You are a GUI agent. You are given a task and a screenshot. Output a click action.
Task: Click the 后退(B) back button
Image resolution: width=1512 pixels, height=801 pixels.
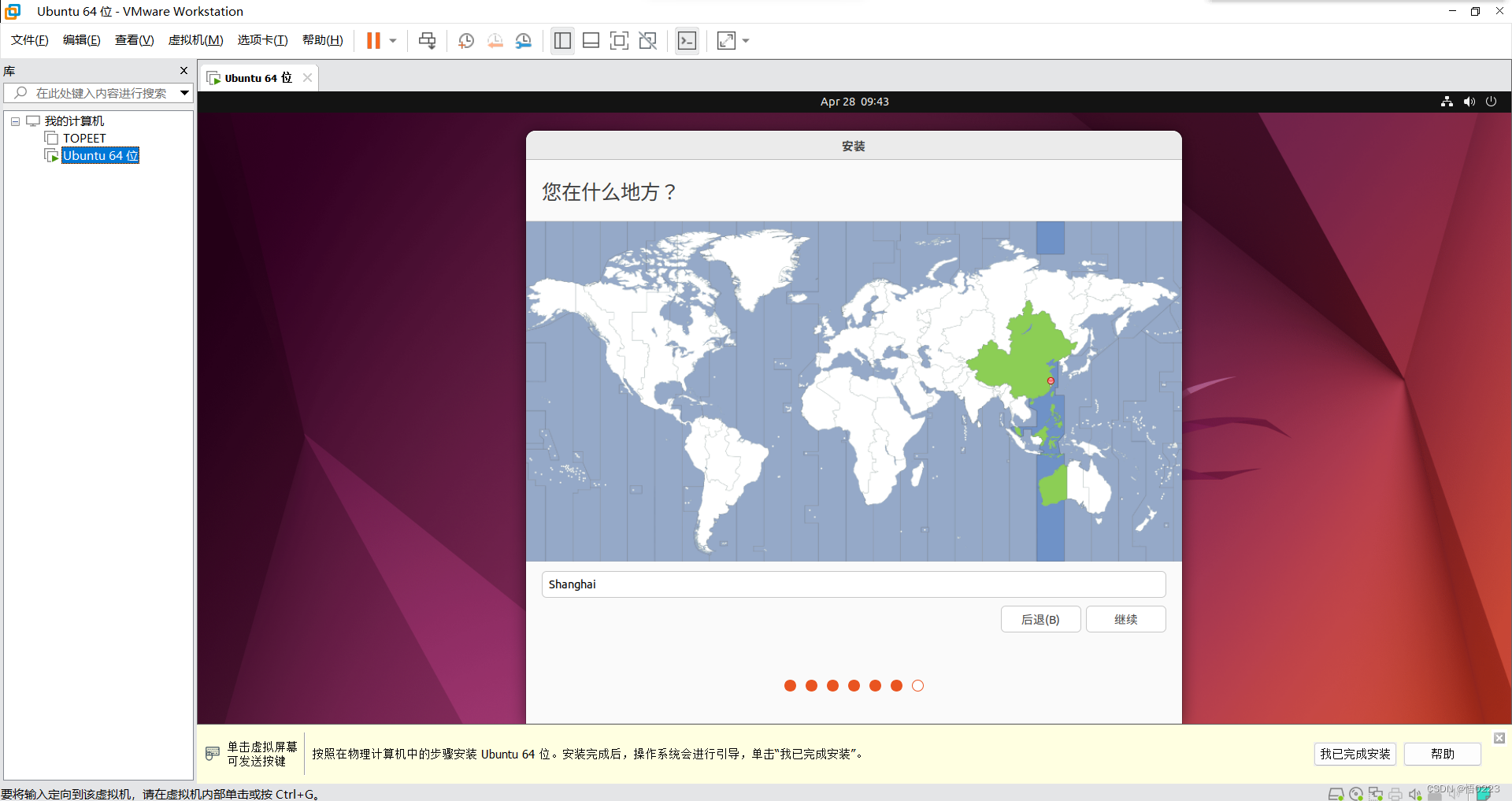pyautogui.click(x=1040, y=620)
